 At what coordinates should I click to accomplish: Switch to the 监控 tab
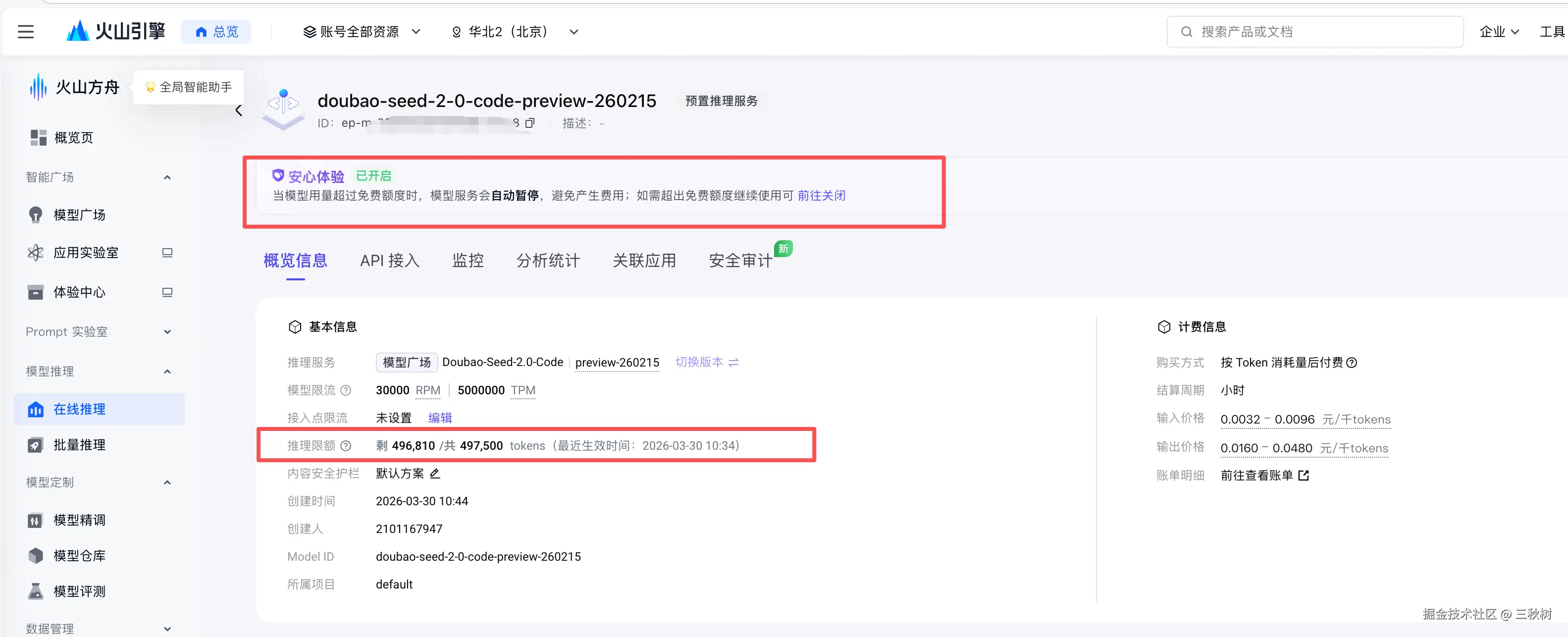click(468, 261)
